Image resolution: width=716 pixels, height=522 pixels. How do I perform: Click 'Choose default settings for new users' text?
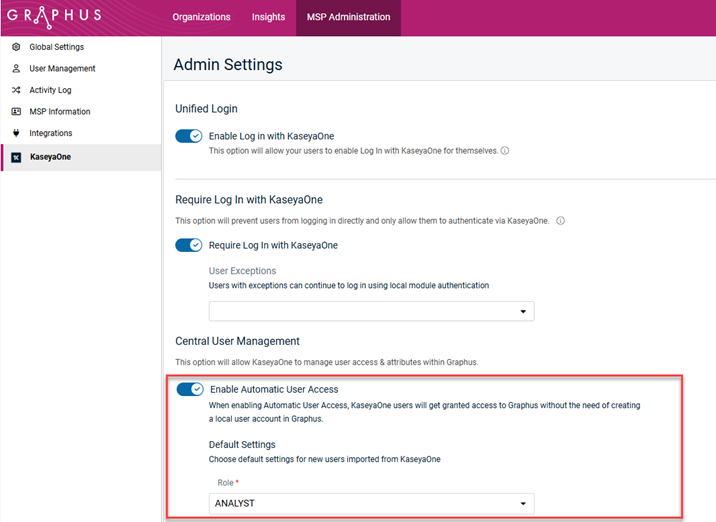(x=325, y=459)
